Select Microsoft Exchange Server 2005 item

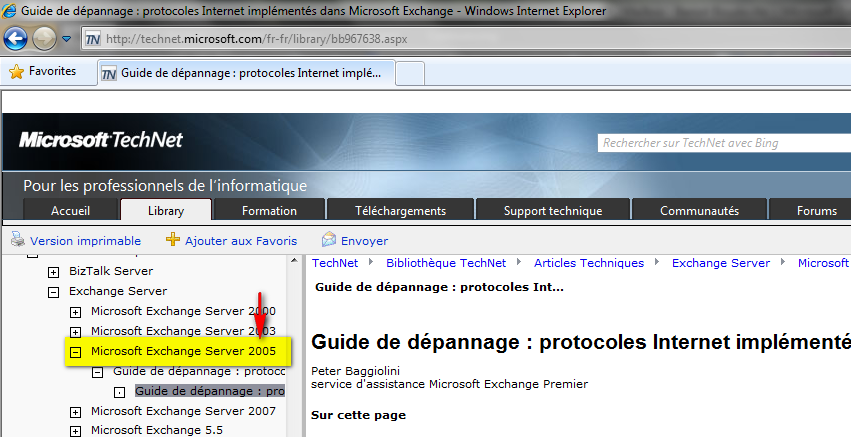tap(183, 351)
